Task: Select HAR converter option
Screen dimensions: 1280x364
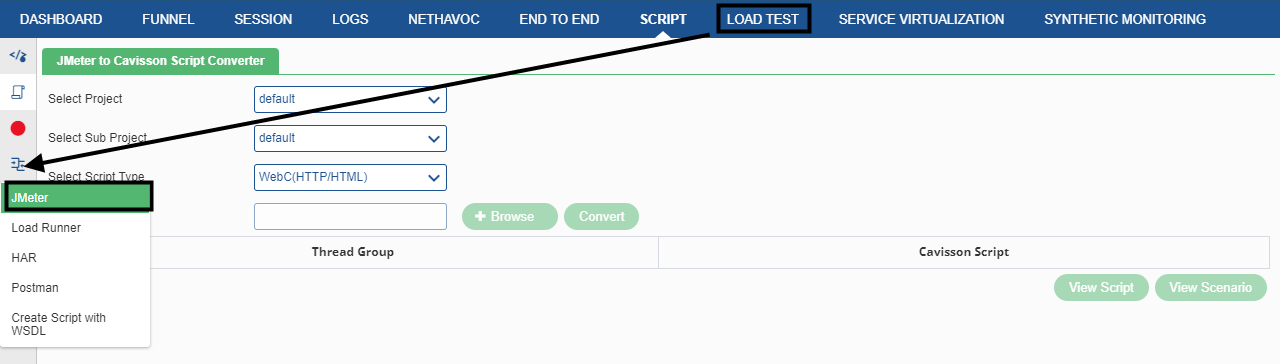Action: pos(24,258)
